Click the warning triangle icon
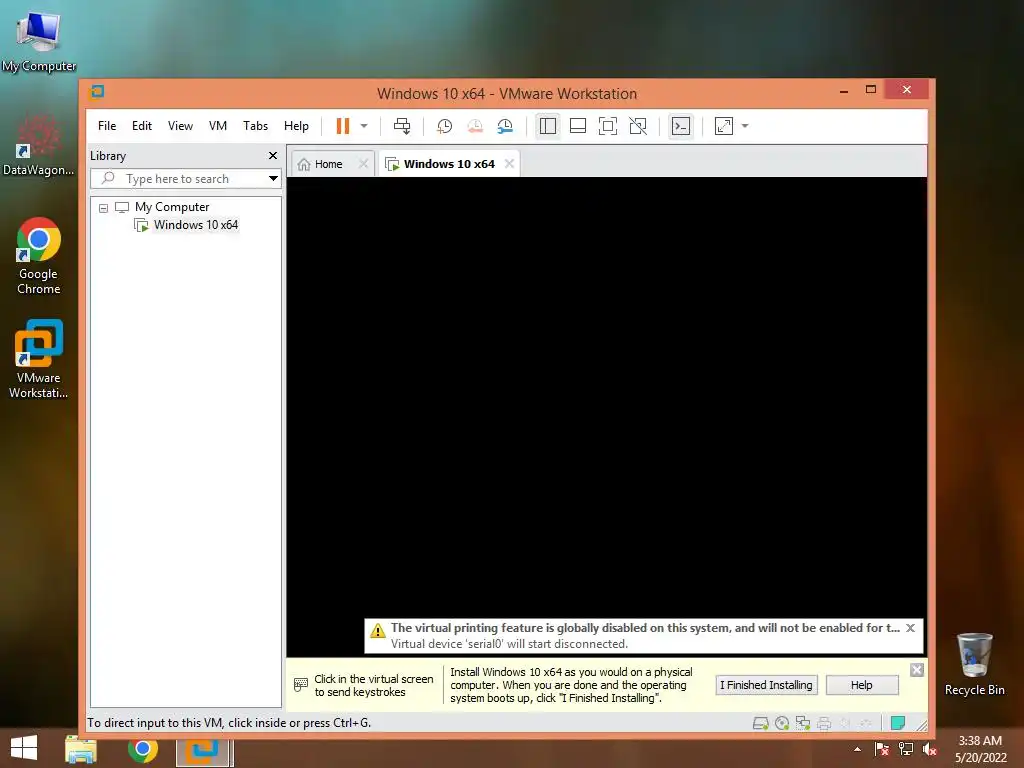 point(377,630)
